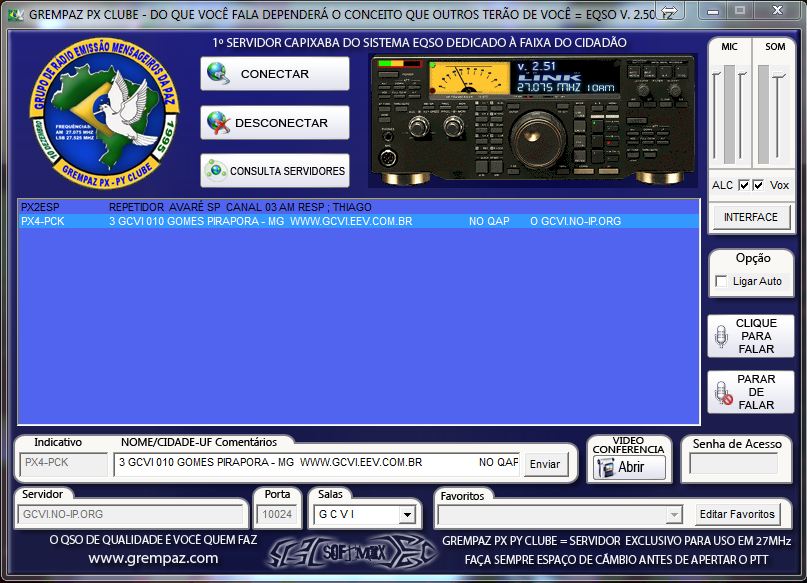The image size is (807, 583).
Task: Click the application icon in the title bar
Action: (15, 14)
